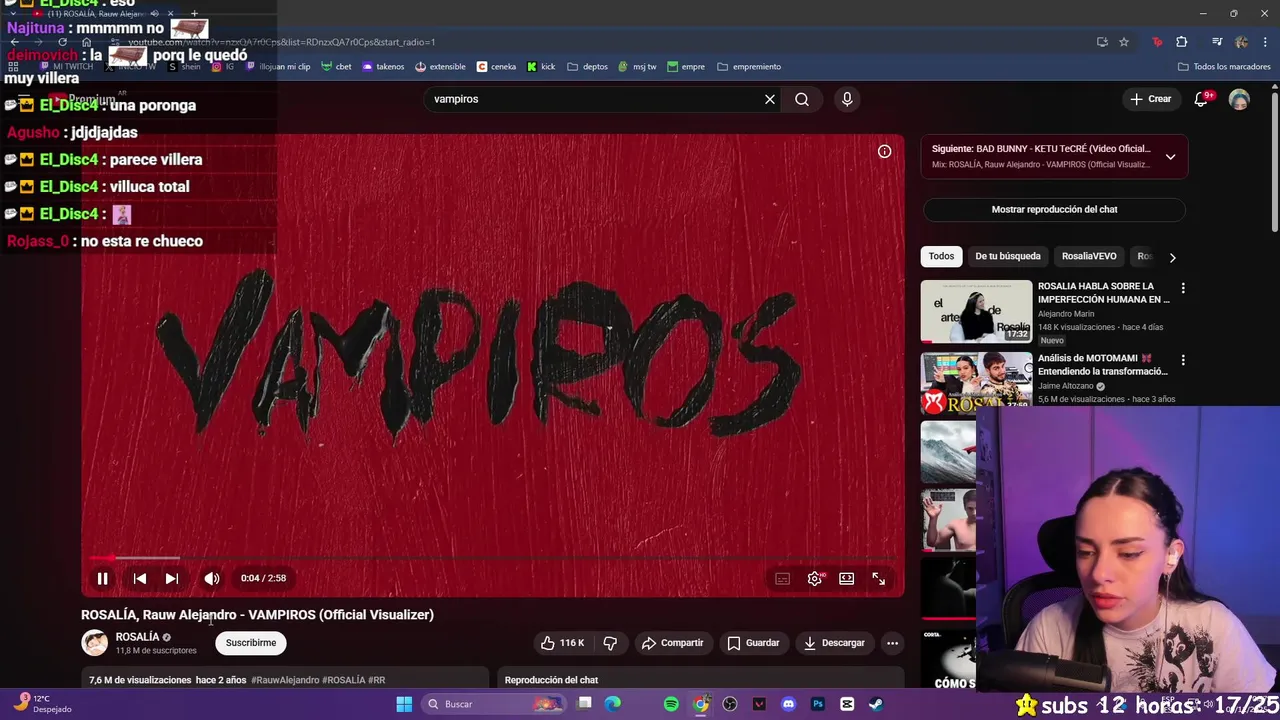Mute the video player volume

(x=211, y=578)
